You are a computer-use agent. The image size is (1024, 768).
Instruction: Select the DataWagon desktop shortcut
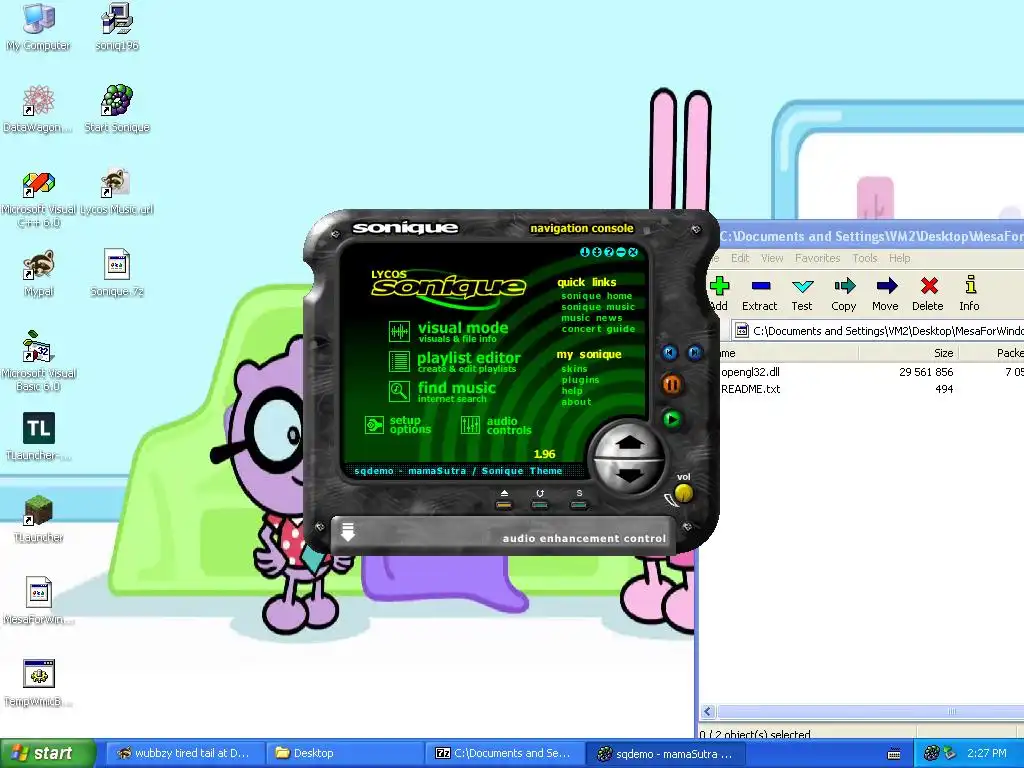pyautogui.click(x=39, y=110)
